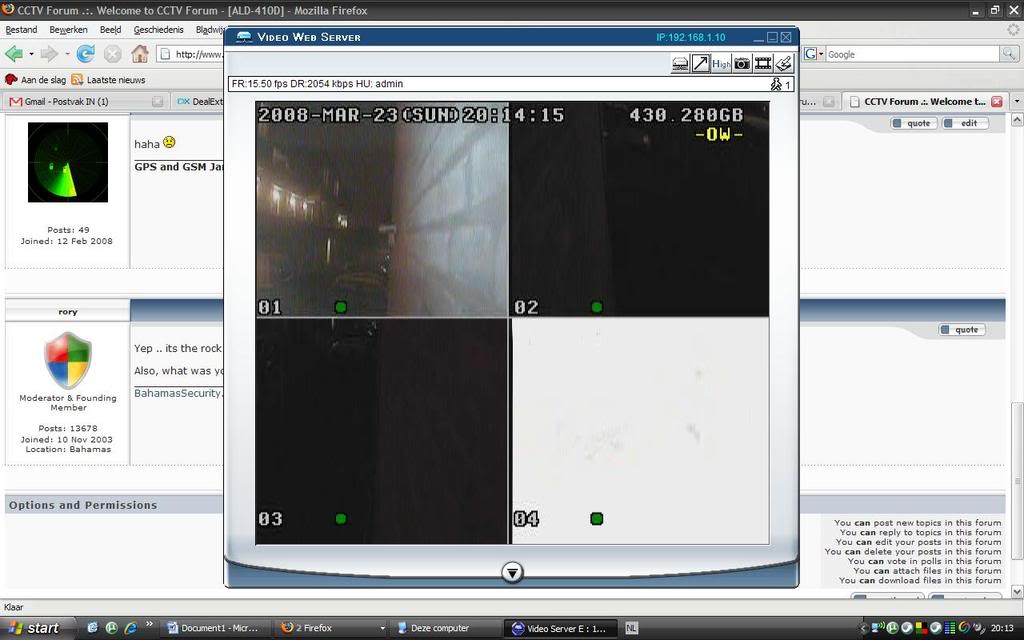Open Video Server E taskbar item
Screen dimensions: 1024x640
559,628
